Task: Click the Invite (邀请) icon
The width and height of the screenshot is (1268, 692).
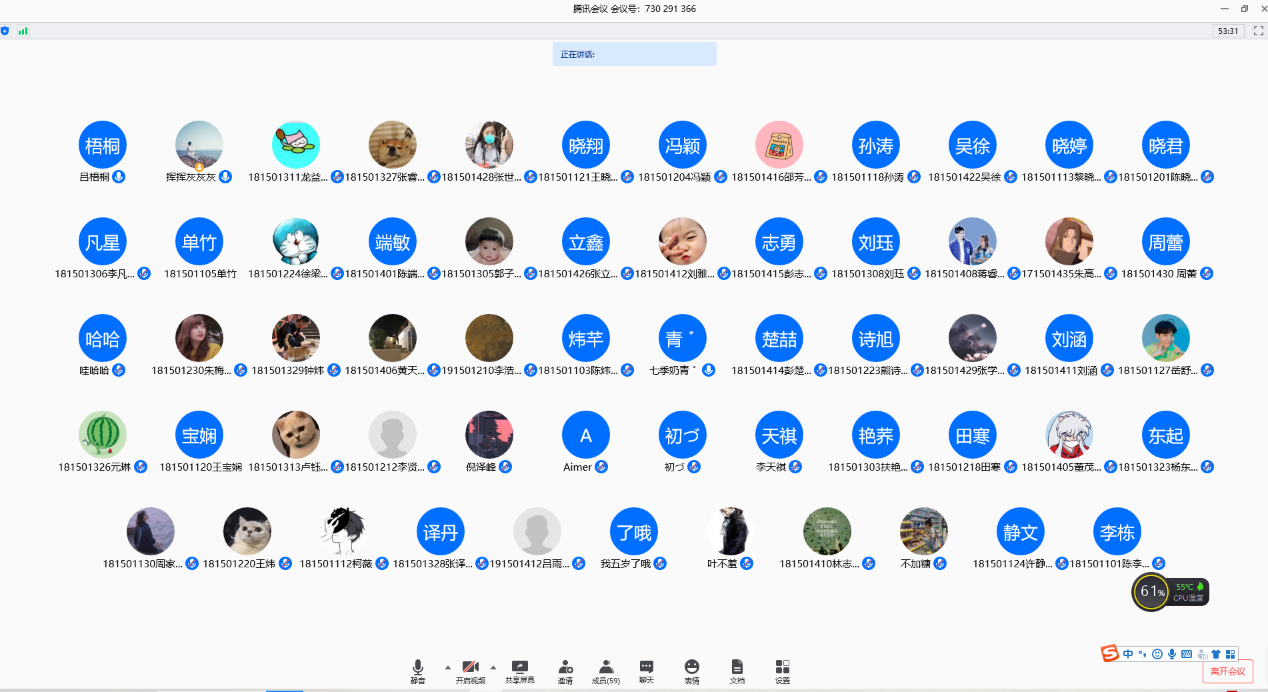Action: (x=565, y=670)
